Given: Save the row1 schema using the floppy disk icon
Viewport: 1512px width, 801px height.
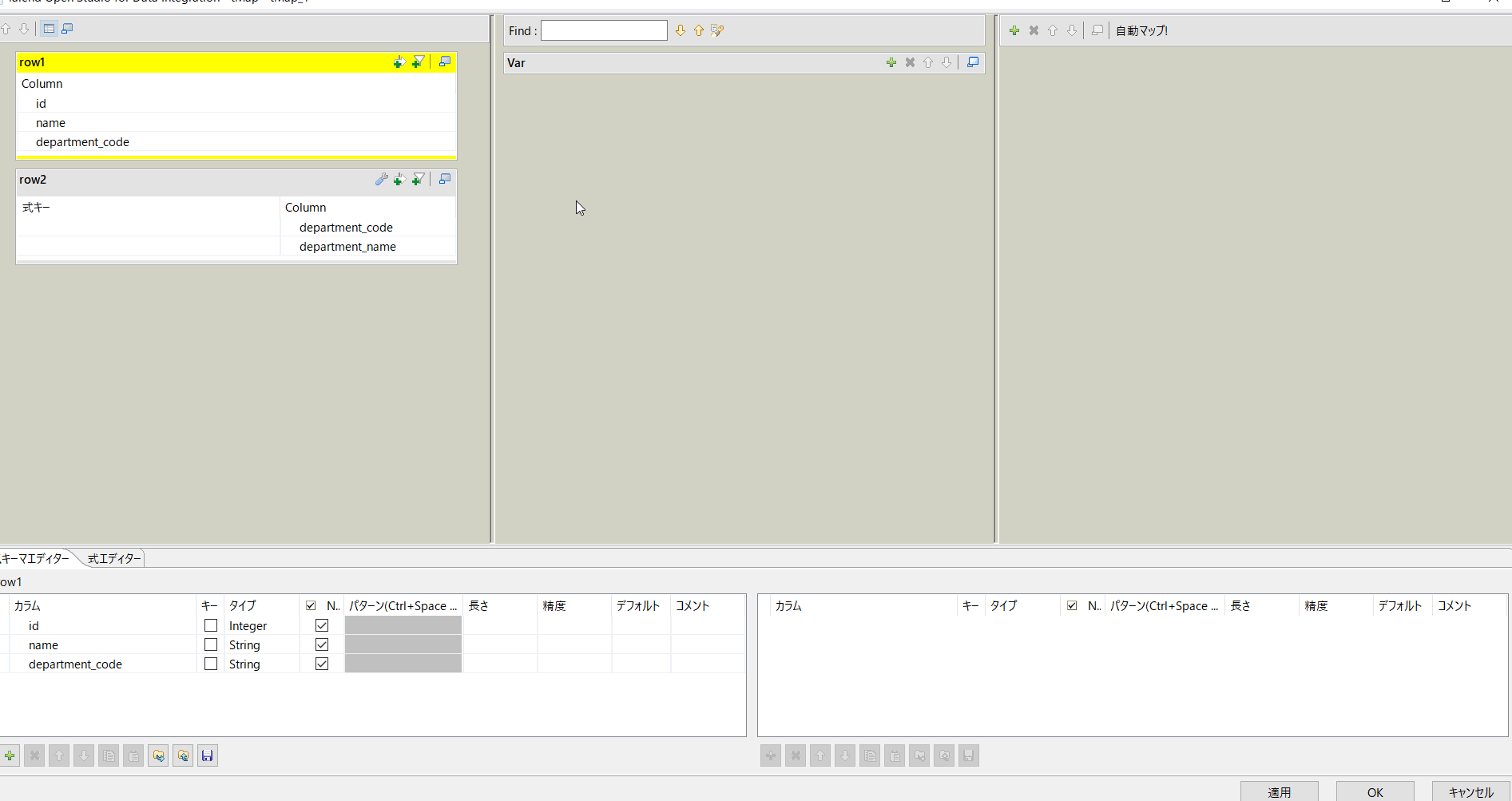Looking at the screenshot, I should click(x=207, y=755).
